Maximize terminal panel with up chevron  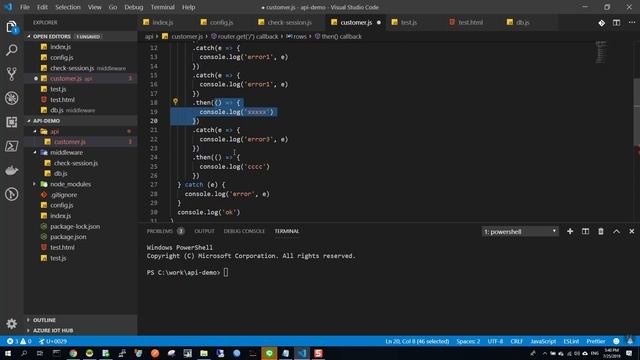tap(616, 231)
